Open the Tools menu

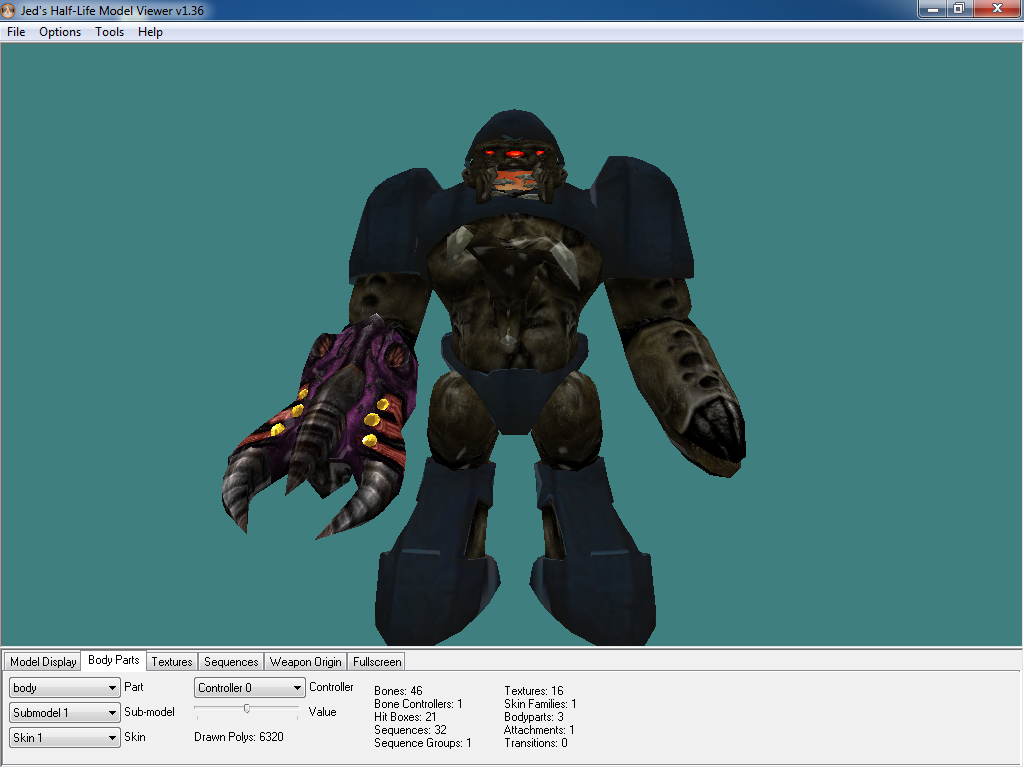[109, 32]
